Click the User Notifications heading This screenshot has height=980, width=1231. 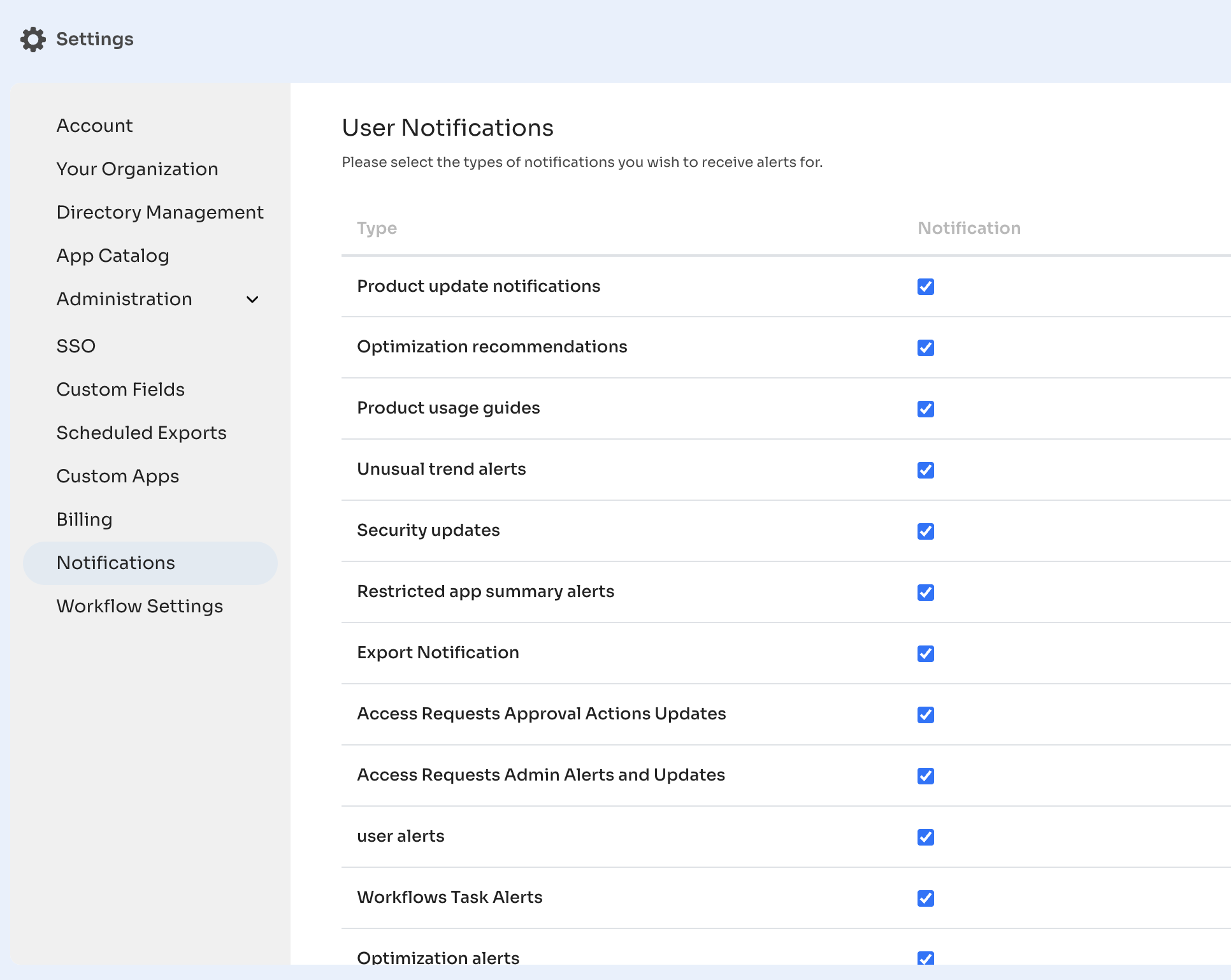[447, 128]
